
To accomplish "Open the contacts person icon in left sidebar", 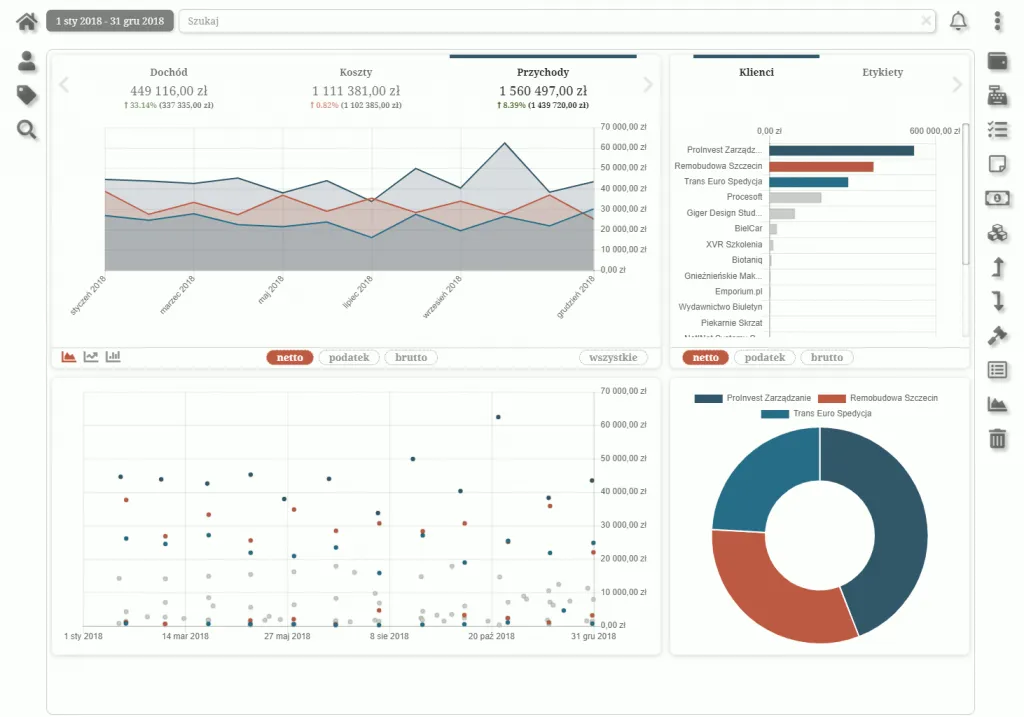I will 27,61.
